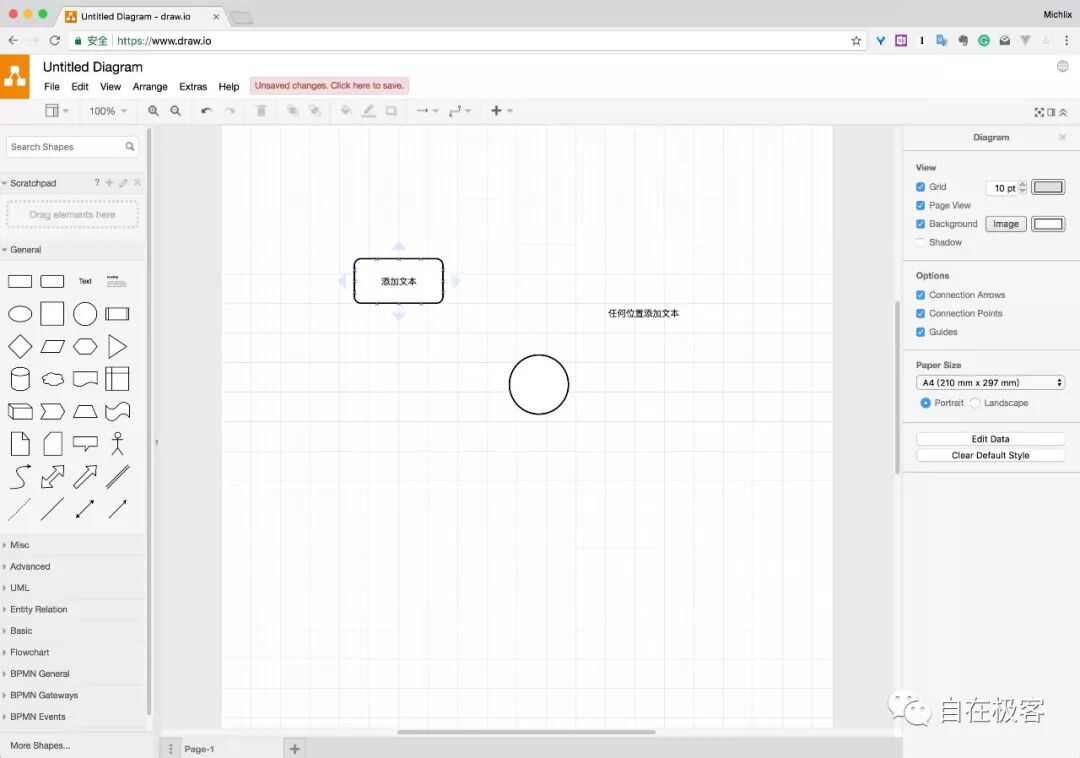Expand the Misc shape category
1080x758 pixels.
point(19,545)
